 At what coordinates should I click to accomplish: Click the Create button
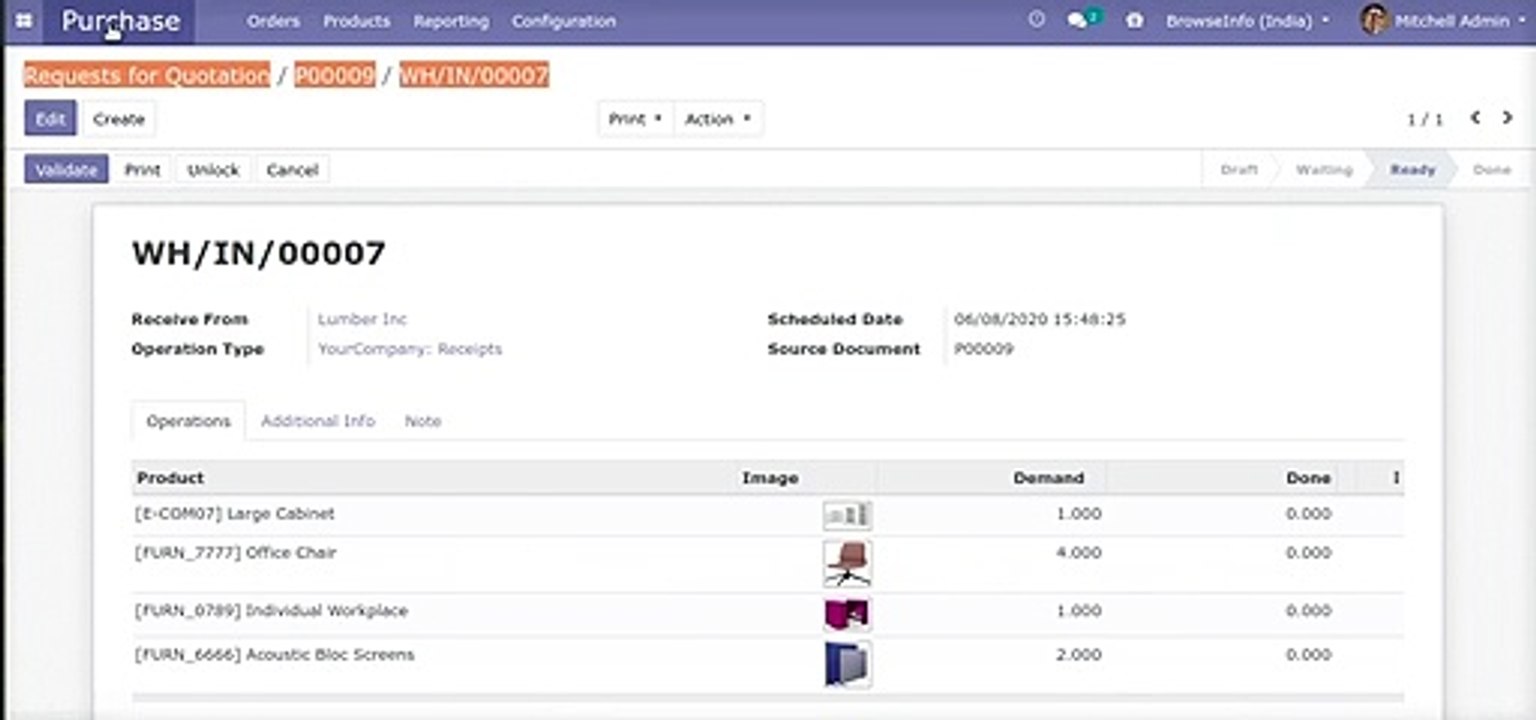tap(119, 119)
